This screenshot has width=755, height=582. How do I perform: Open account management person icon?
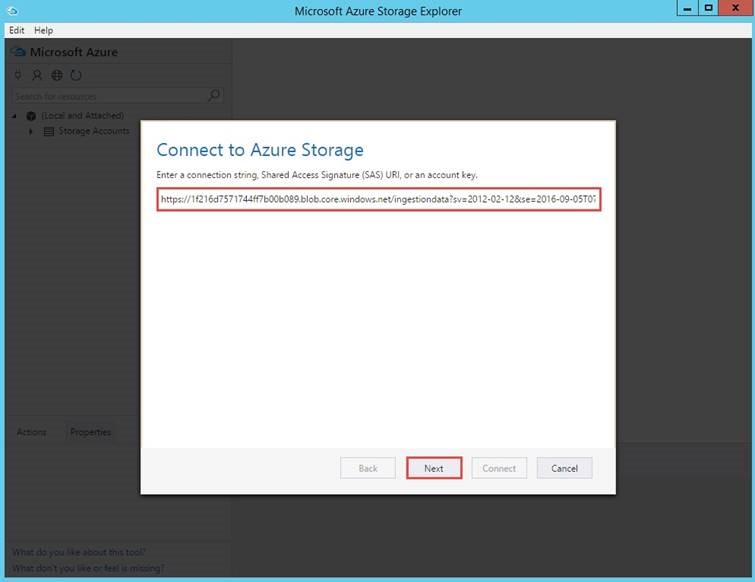(37, 75)
